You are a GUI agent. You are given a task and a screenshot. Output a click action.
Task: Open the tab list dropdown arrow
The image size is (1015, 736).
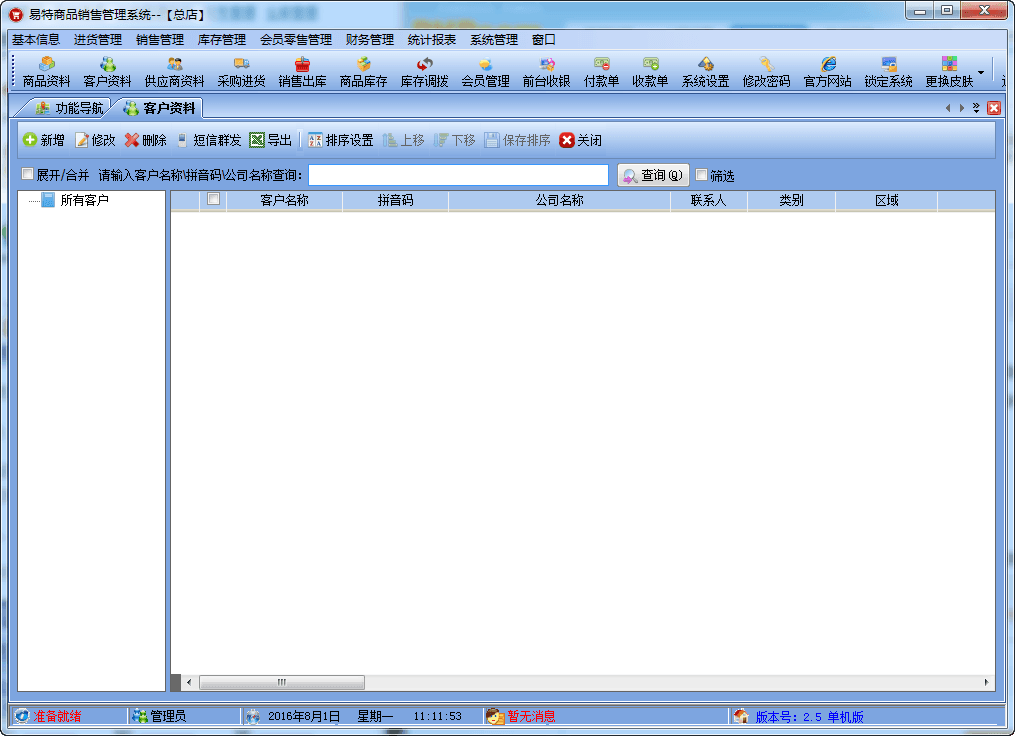(976, 108)
